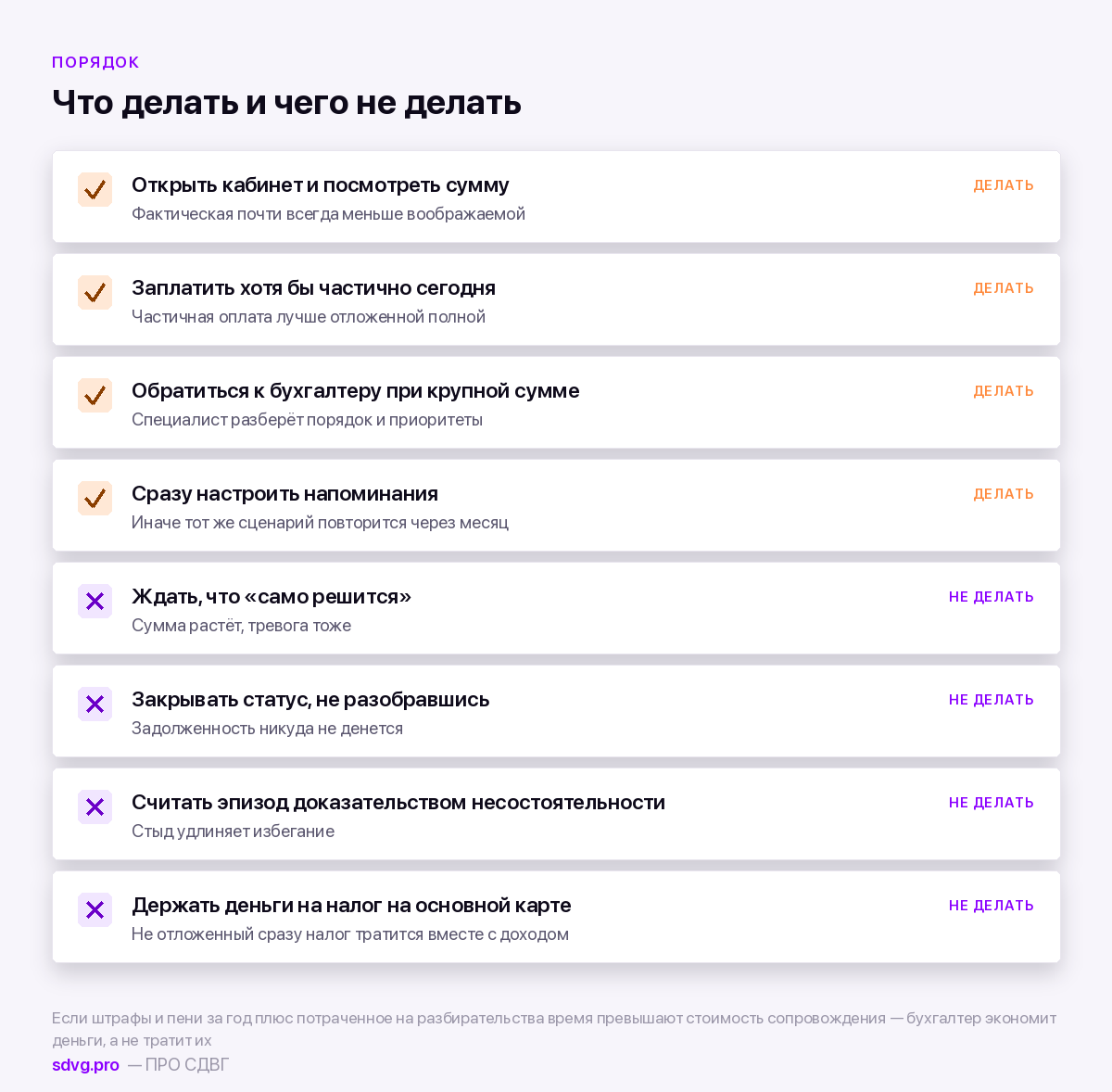This screenshot has height=1092, width=1112.
Task: Open the sdvg.pro link in footer
Action: click(85, 1065)
